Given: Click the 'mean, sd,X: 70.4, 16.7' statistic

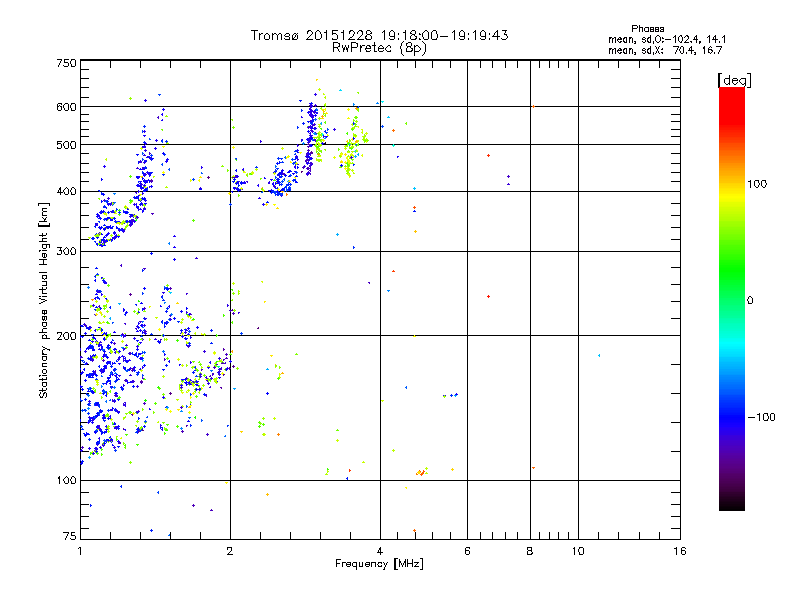Looking at the screenshot, I should [665, 50].
